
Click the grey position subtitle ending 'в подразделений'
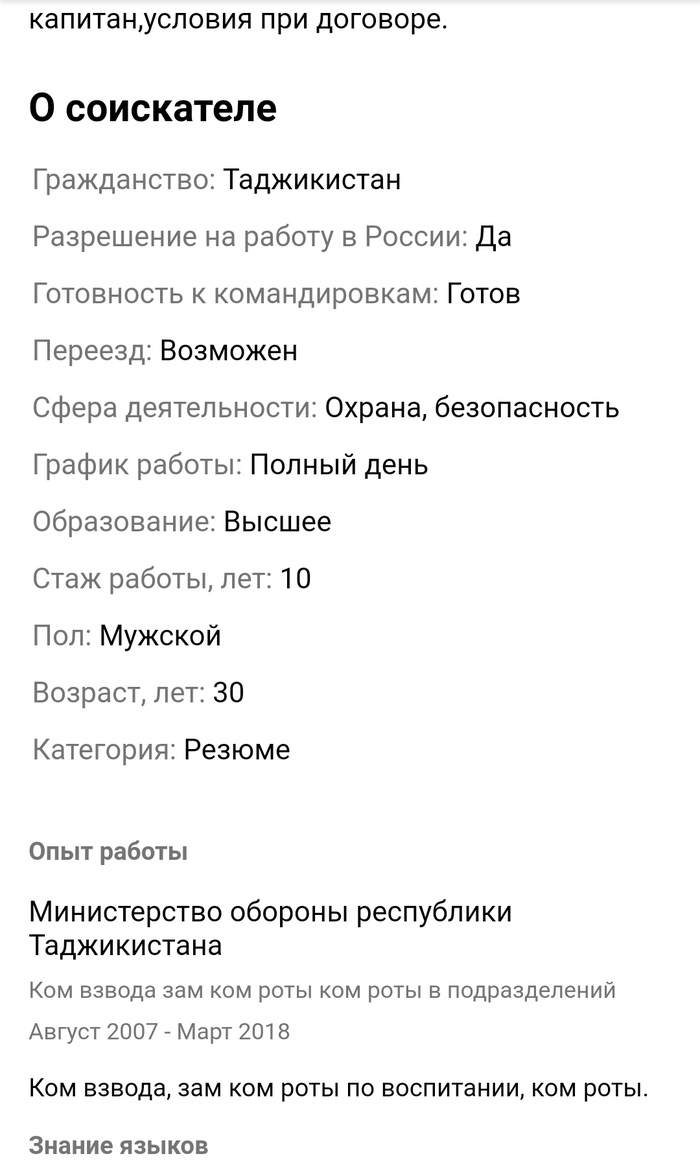tap(322, 991)
